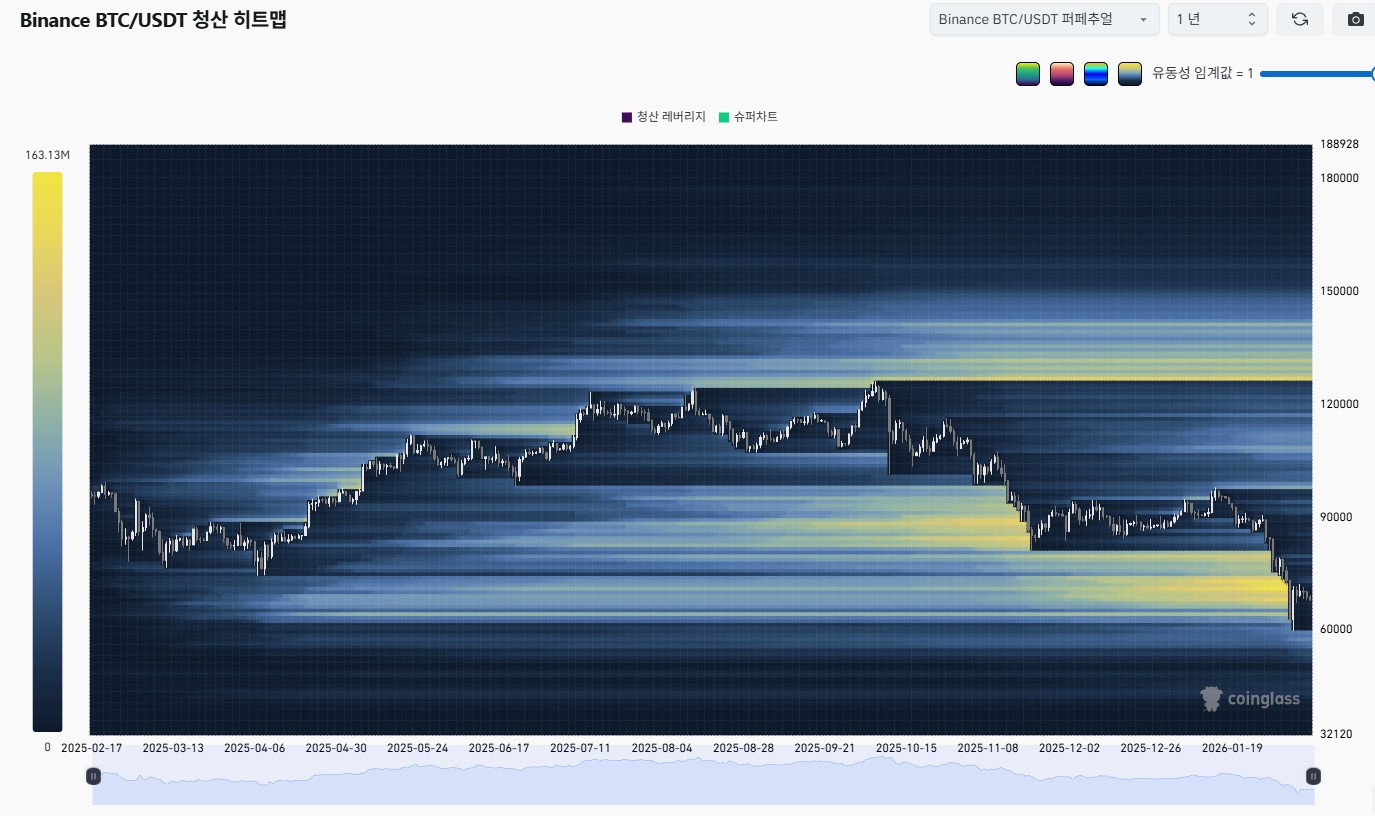Click the 188928 price axis label
Viewport: 1375px width, 816px height.
tap(1339, 144)
